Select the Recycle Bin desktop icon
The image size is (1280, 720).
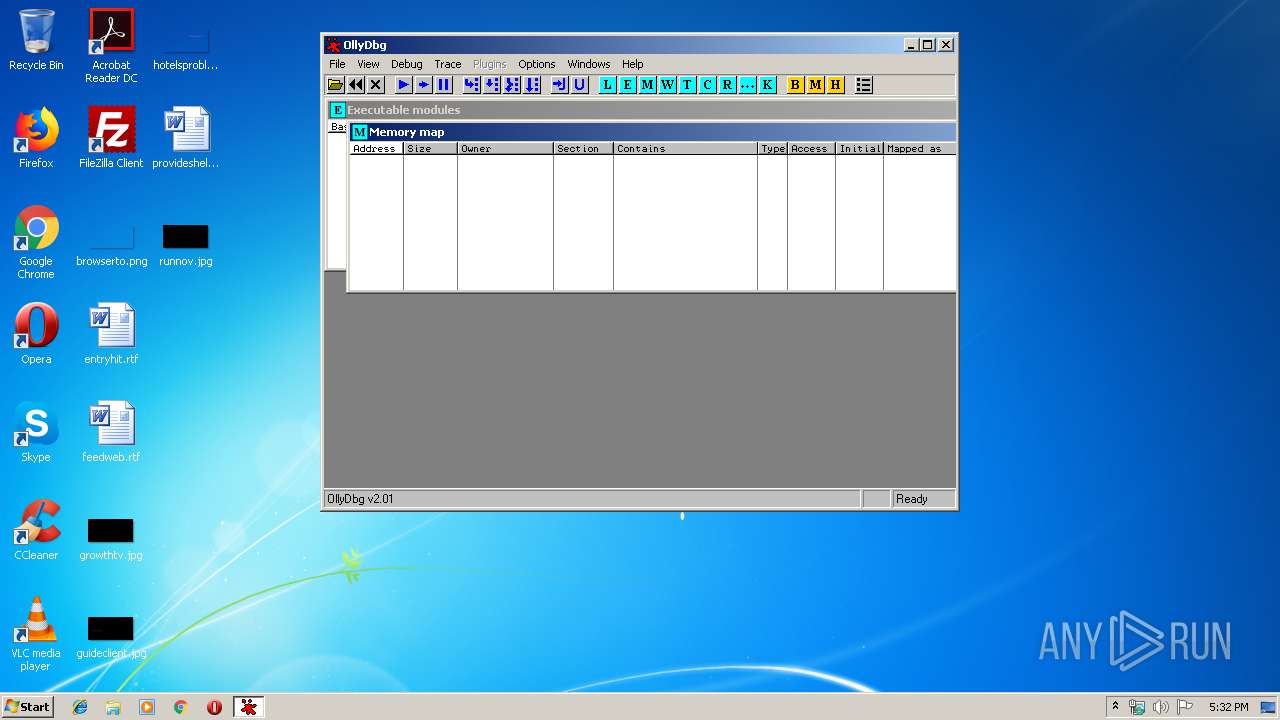pos(36,40)
